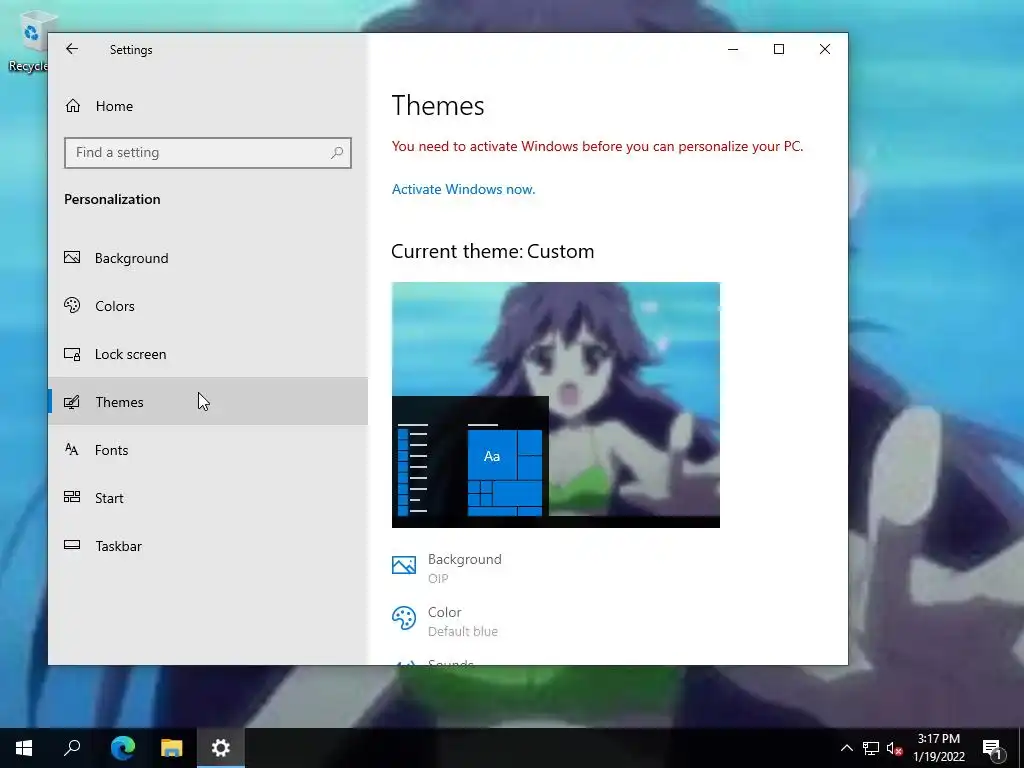
Task: Click the Background picture icon under theme preview
Action: tap(404, 565)
